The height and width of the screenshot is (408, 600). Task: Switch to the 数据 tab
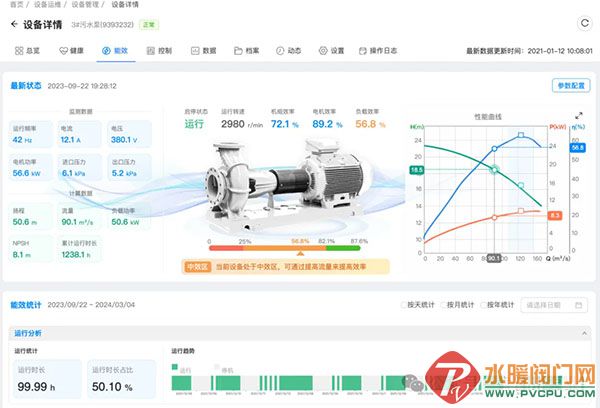click(x=204, y=51)
